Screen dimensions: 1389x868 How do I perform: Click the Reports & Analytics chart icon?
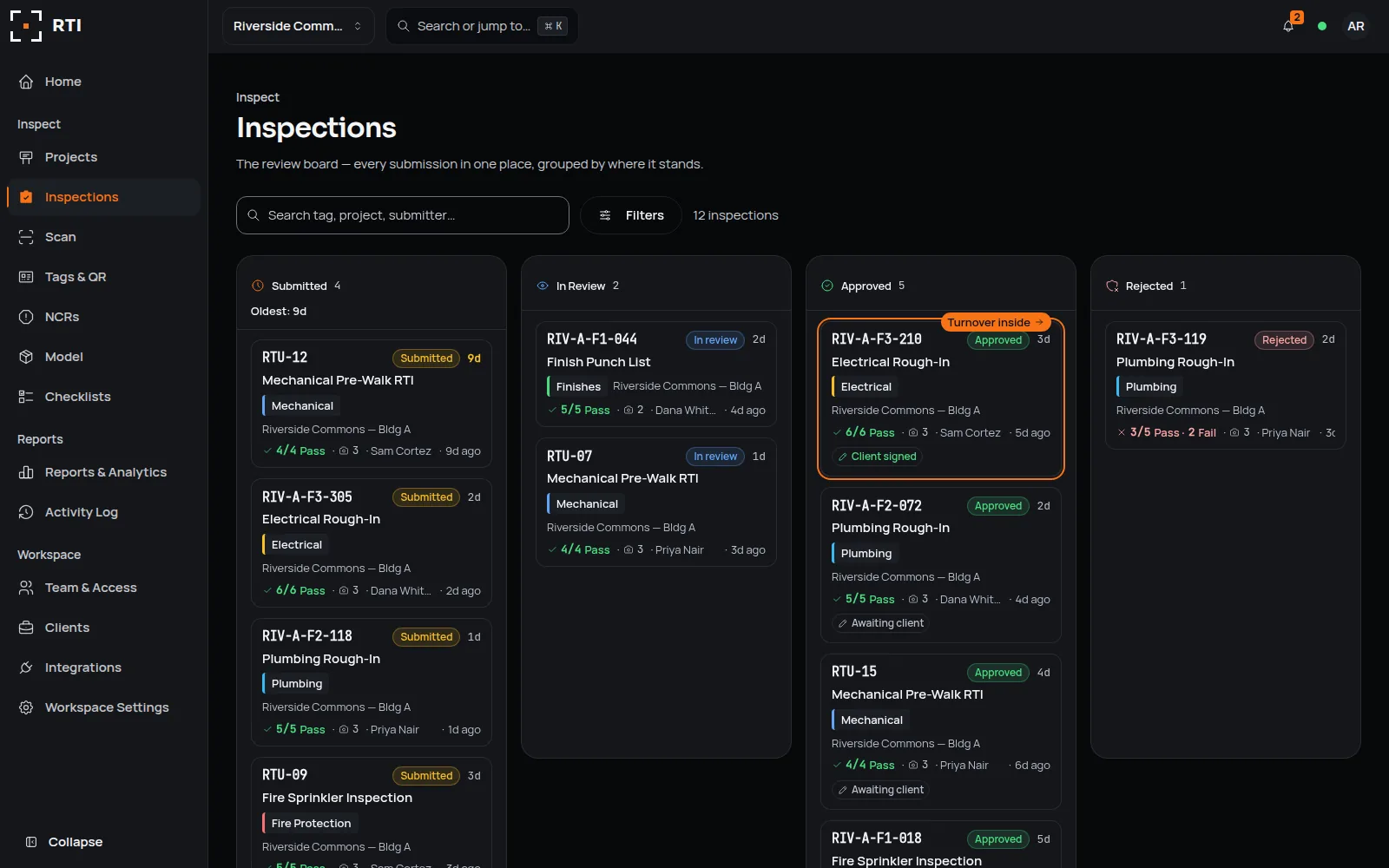(x=26, y=472)
